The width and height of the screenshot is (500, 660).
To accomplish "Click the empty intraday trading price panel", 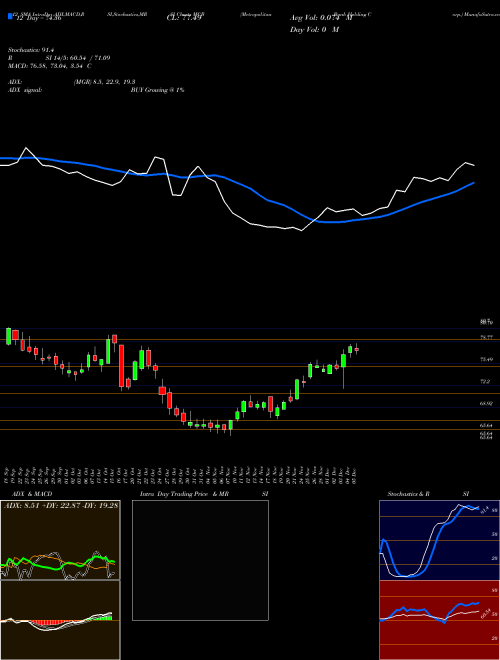I will click(200, 560).
